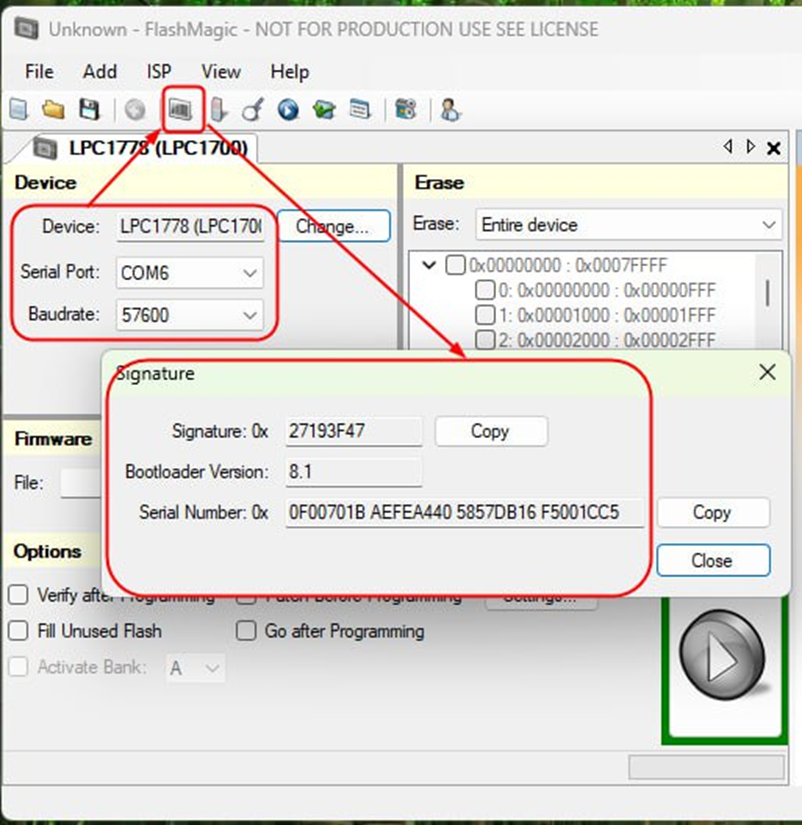This screenshot has height=825, width=802.
Task: Click the Read Device Signature barcode icon
Action: click(x=180, y=110)
